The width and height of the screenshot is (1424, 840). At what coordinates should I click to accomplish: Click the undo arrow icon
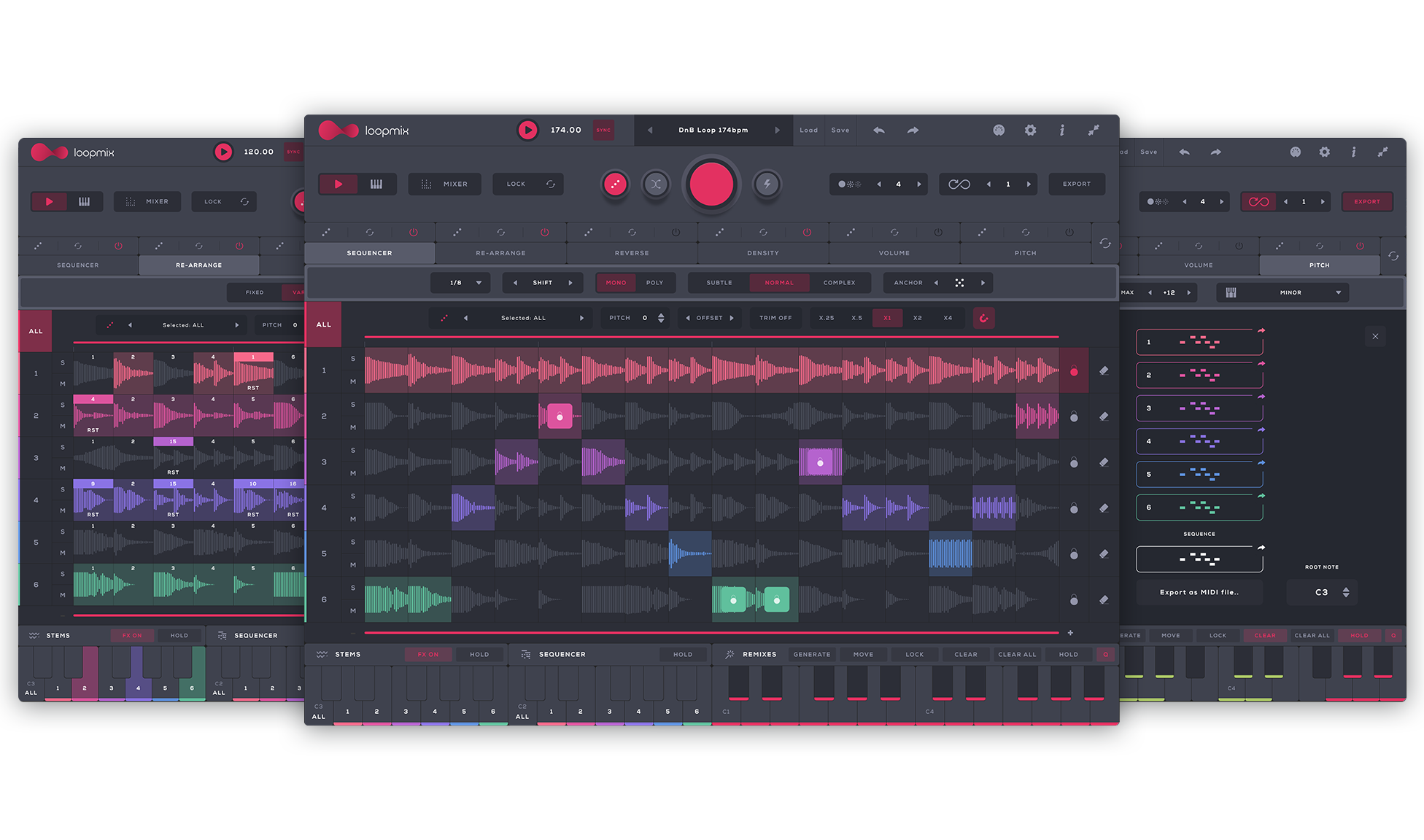pos(879,130)
